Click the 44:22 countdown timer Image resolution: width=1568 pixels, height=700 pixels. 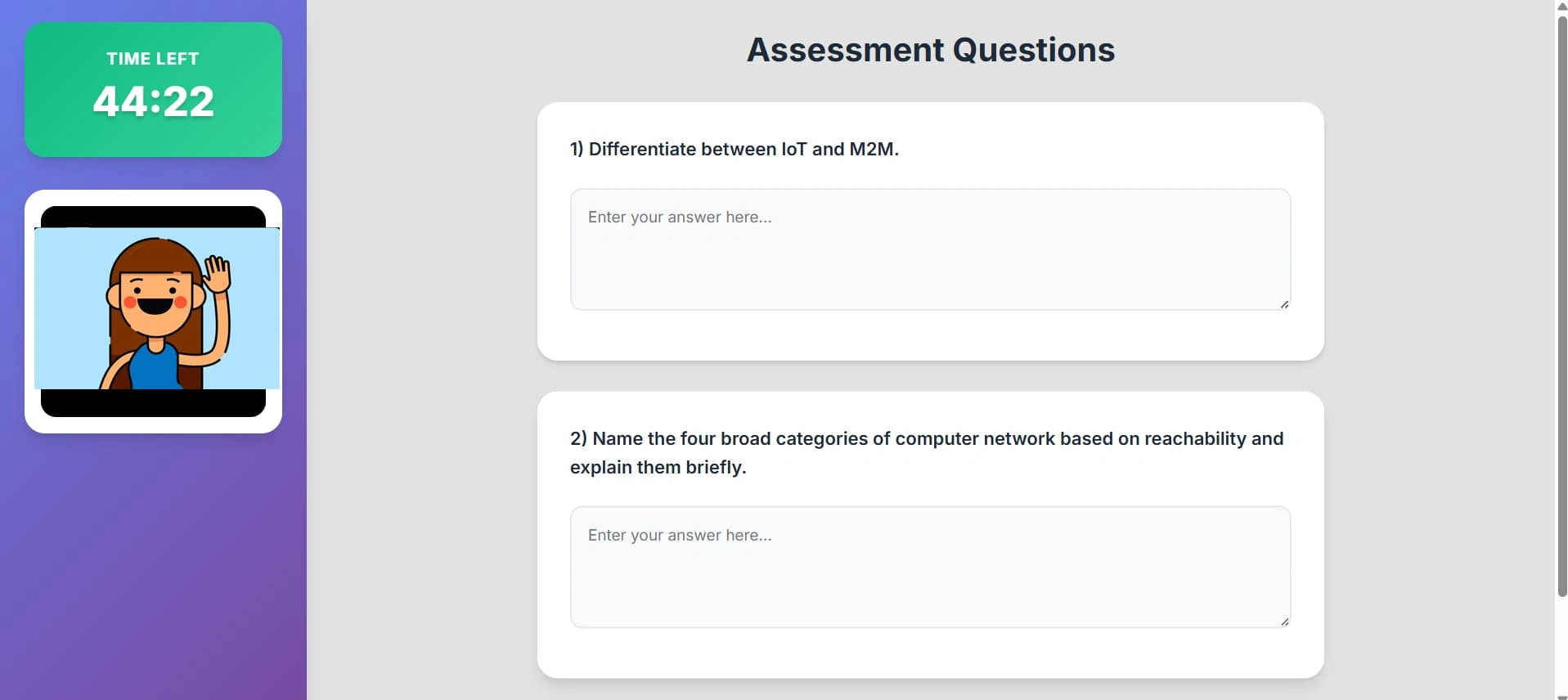pos(153,101)
